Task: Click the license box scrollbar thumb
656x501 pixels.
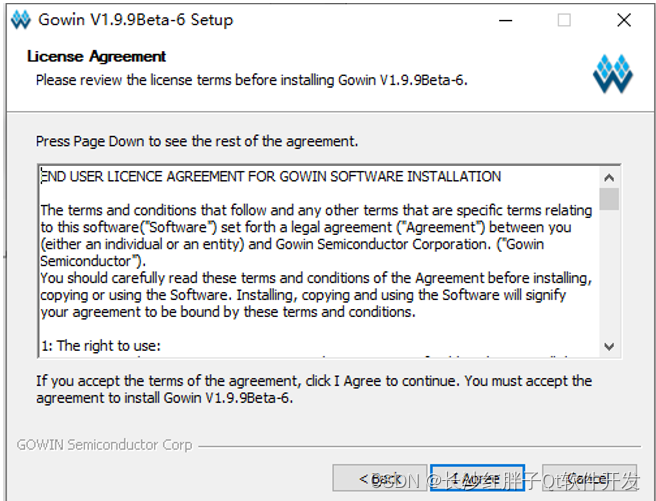Action: [x=609, y=199]
